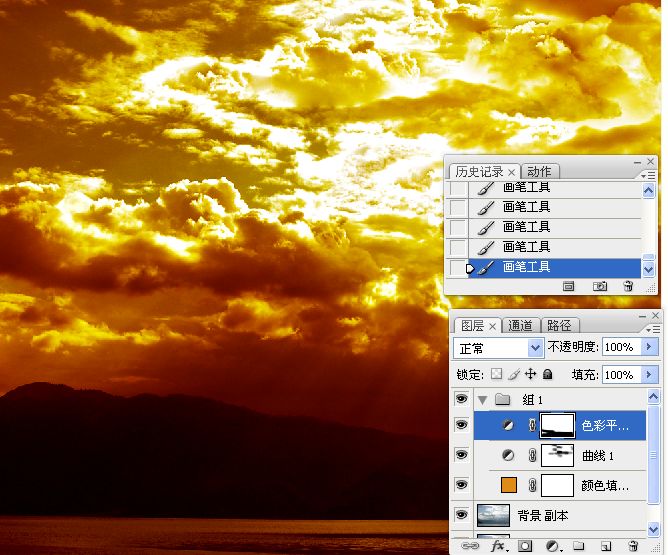Select the 色彩平衡 layer mask thumbnail

point(557,425)
